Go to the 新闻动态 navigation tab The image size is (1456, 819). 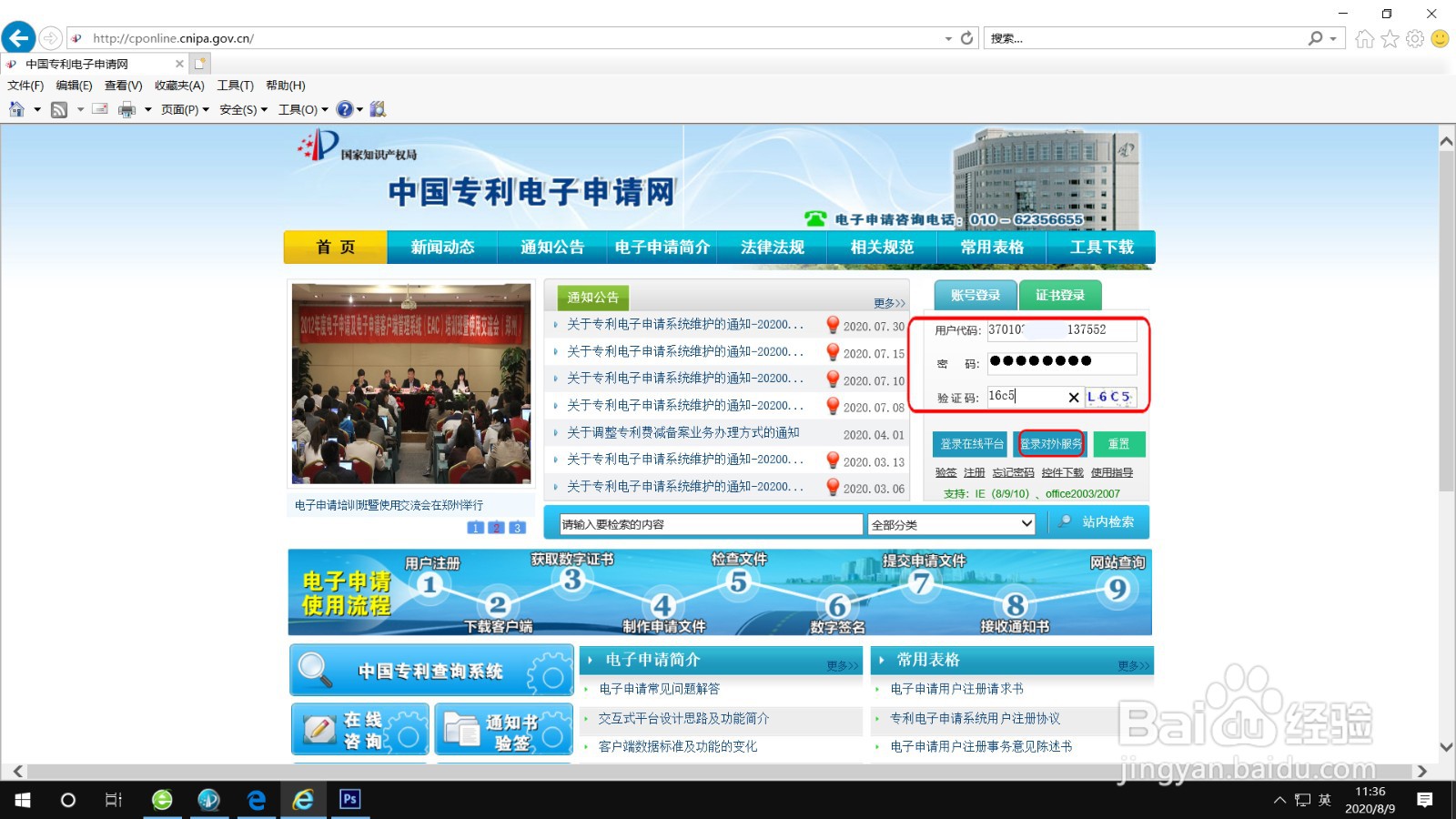[442, 247]
